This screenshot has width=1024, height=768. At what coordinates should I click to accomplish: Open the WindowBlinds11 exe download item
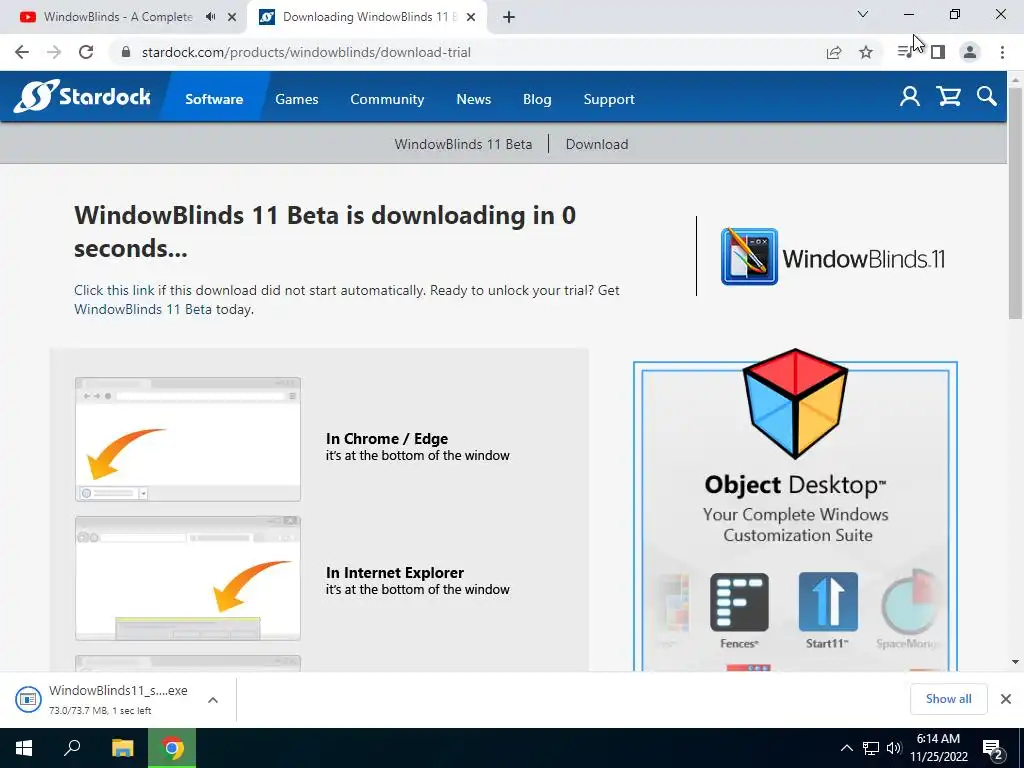(104, 699)
